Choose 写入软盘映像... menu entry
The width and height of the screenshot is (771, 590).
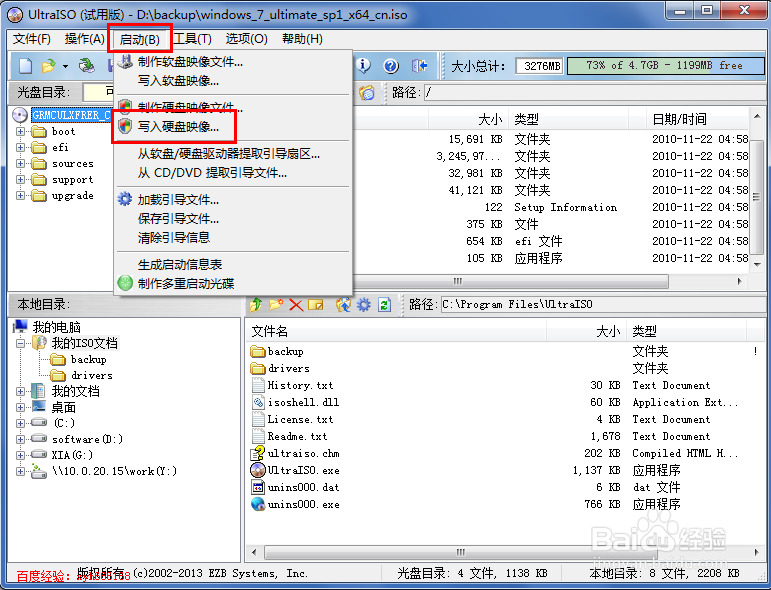(178, 81)
